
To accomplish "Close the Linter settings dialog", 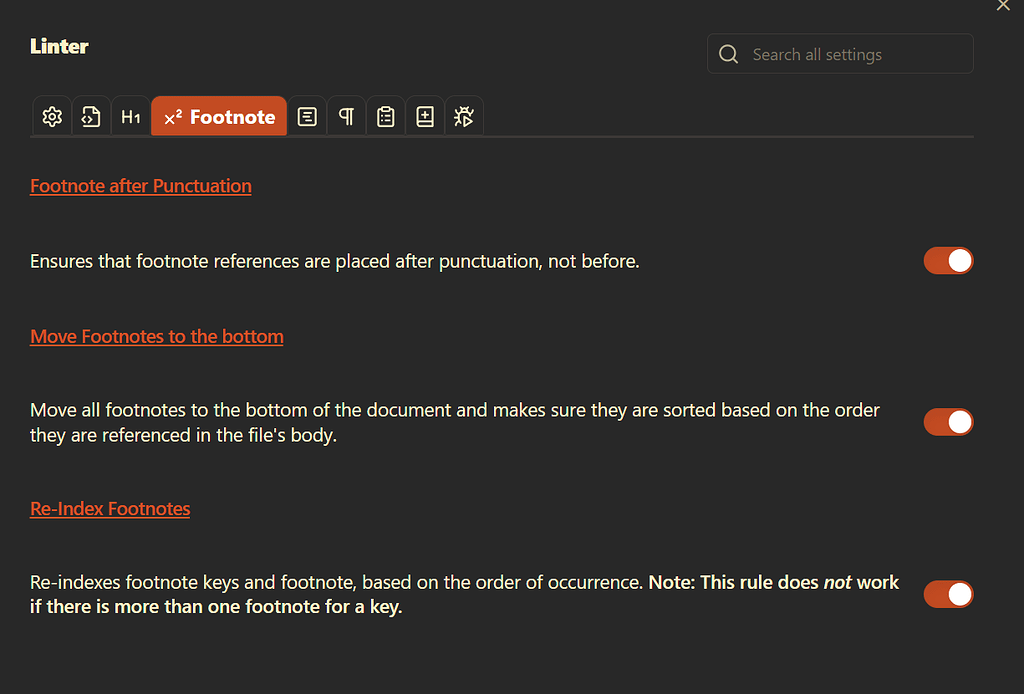I will pos(1003,6).
